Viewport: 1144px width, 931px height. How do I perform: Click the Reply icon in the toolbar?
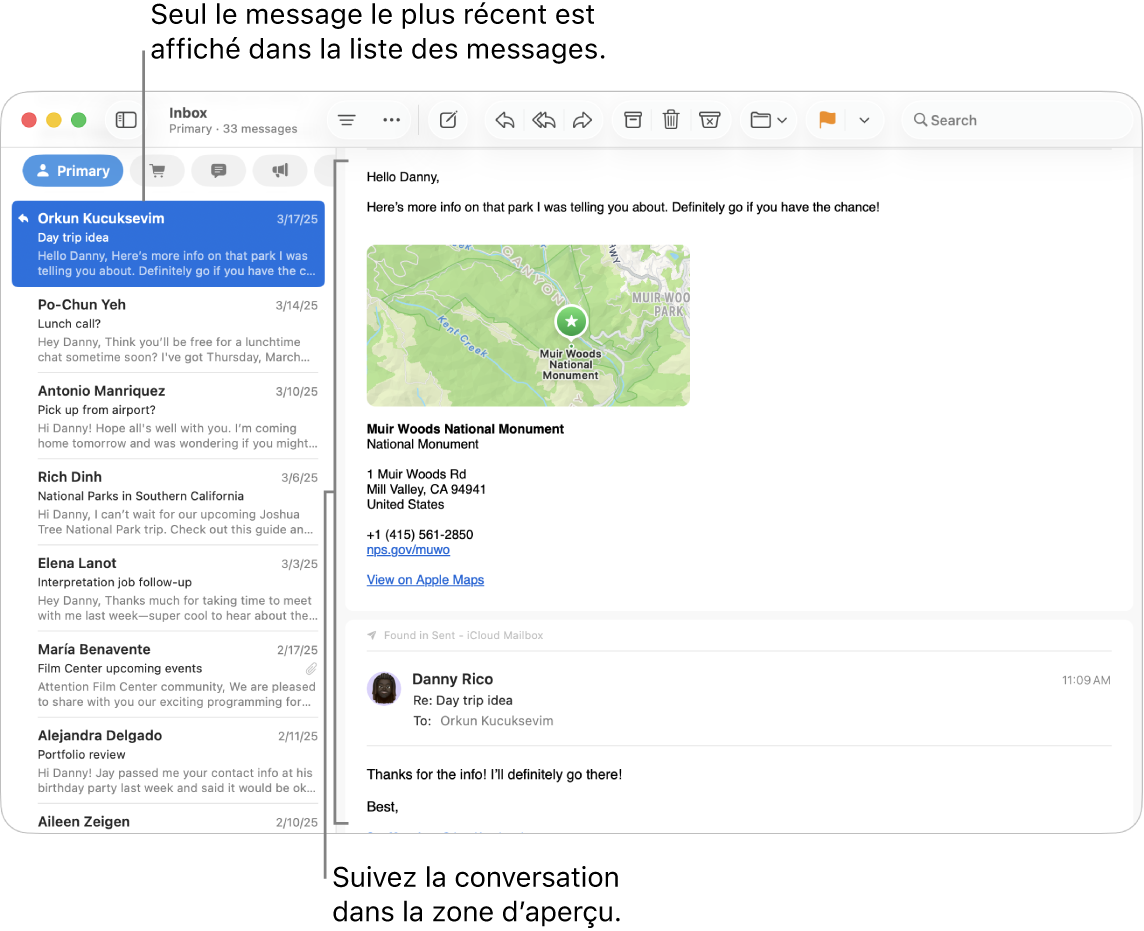504,119
